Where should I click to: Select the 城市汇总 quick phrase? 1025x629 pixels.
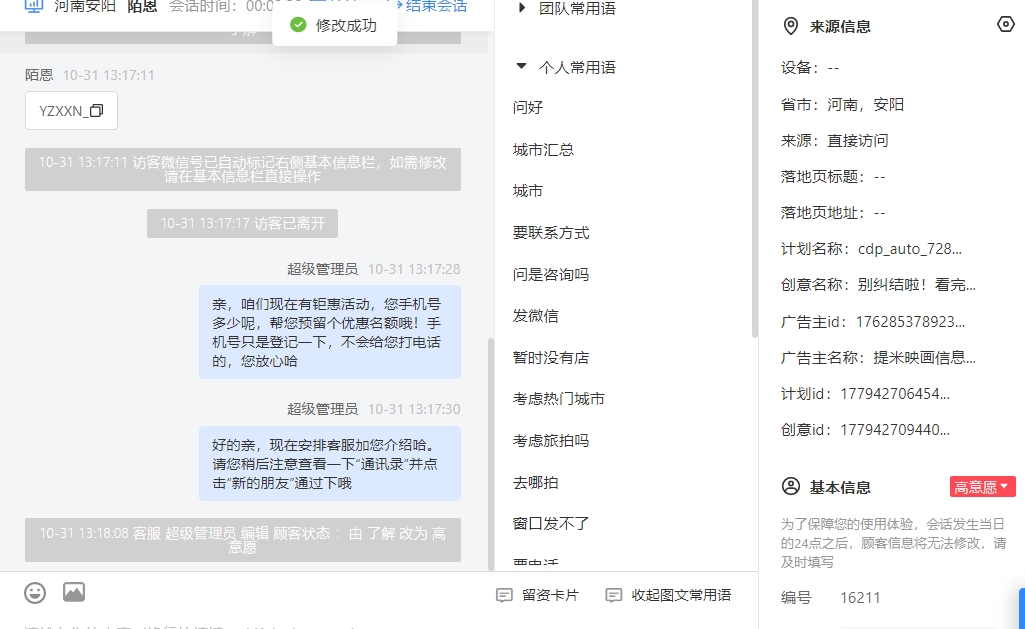[543, 150]
